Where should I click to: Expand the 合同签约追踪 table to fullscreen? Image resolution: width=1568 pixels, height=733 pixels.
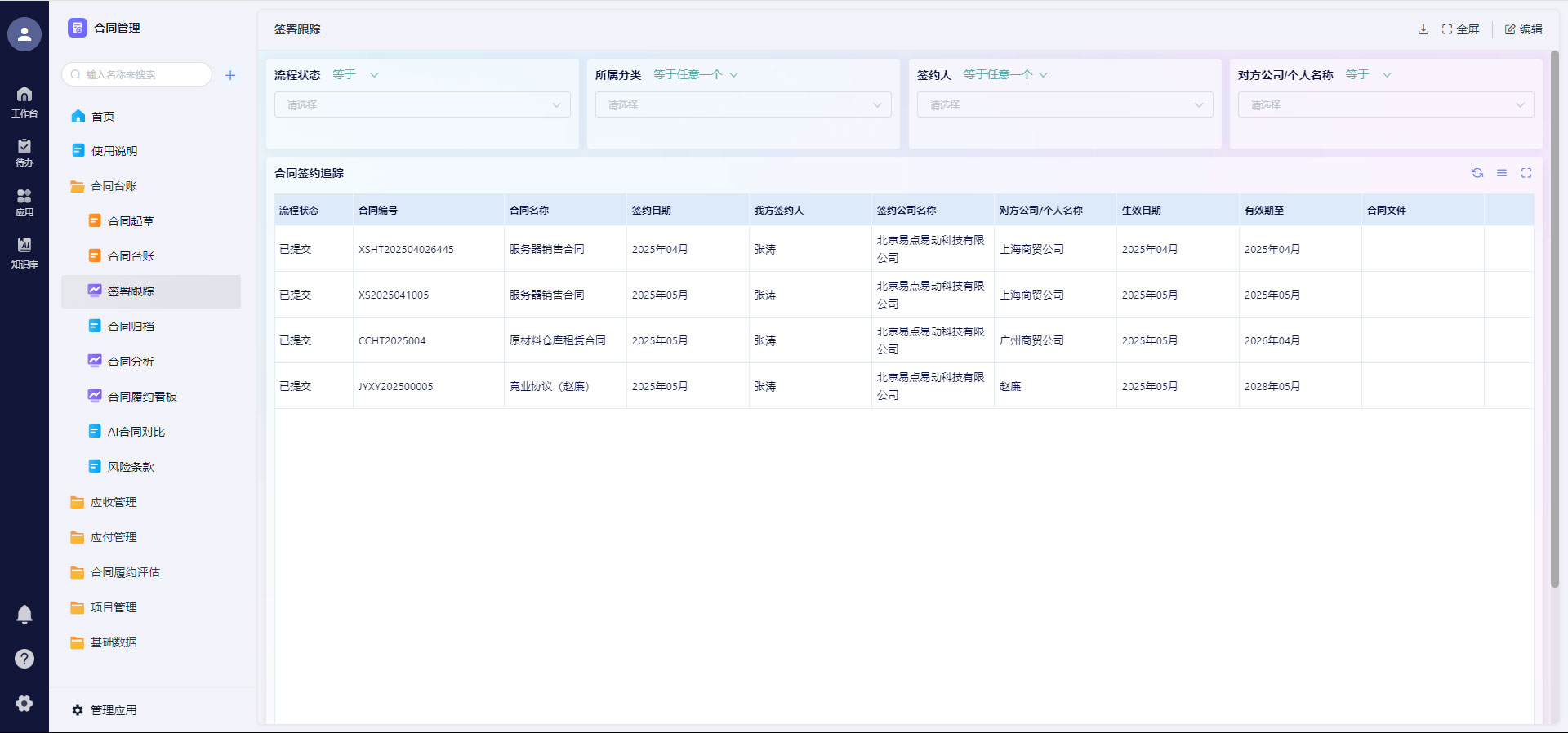(x=1526, y=173)
